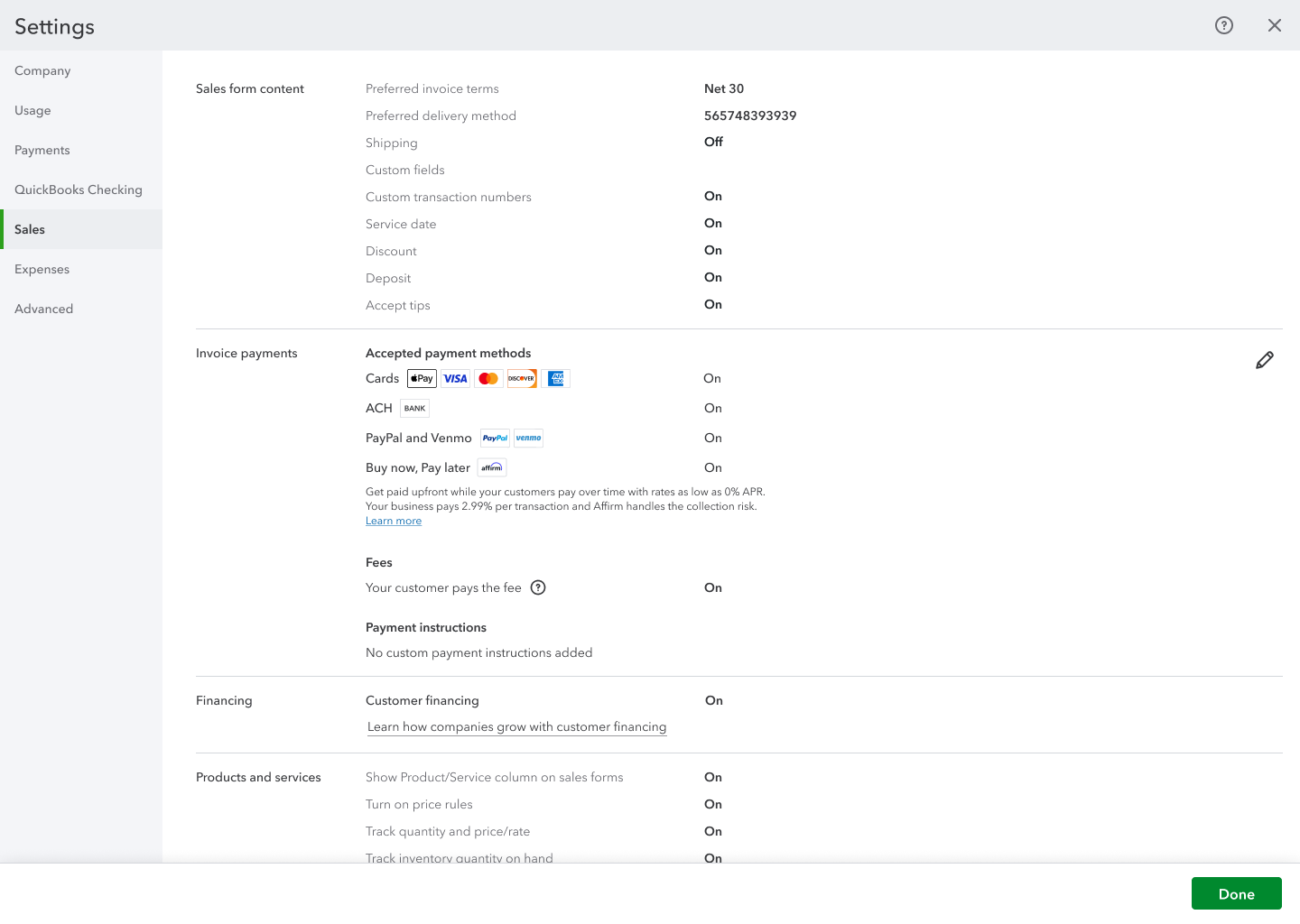
Task: Click the American Express card icon
Action: click(556, 379)
